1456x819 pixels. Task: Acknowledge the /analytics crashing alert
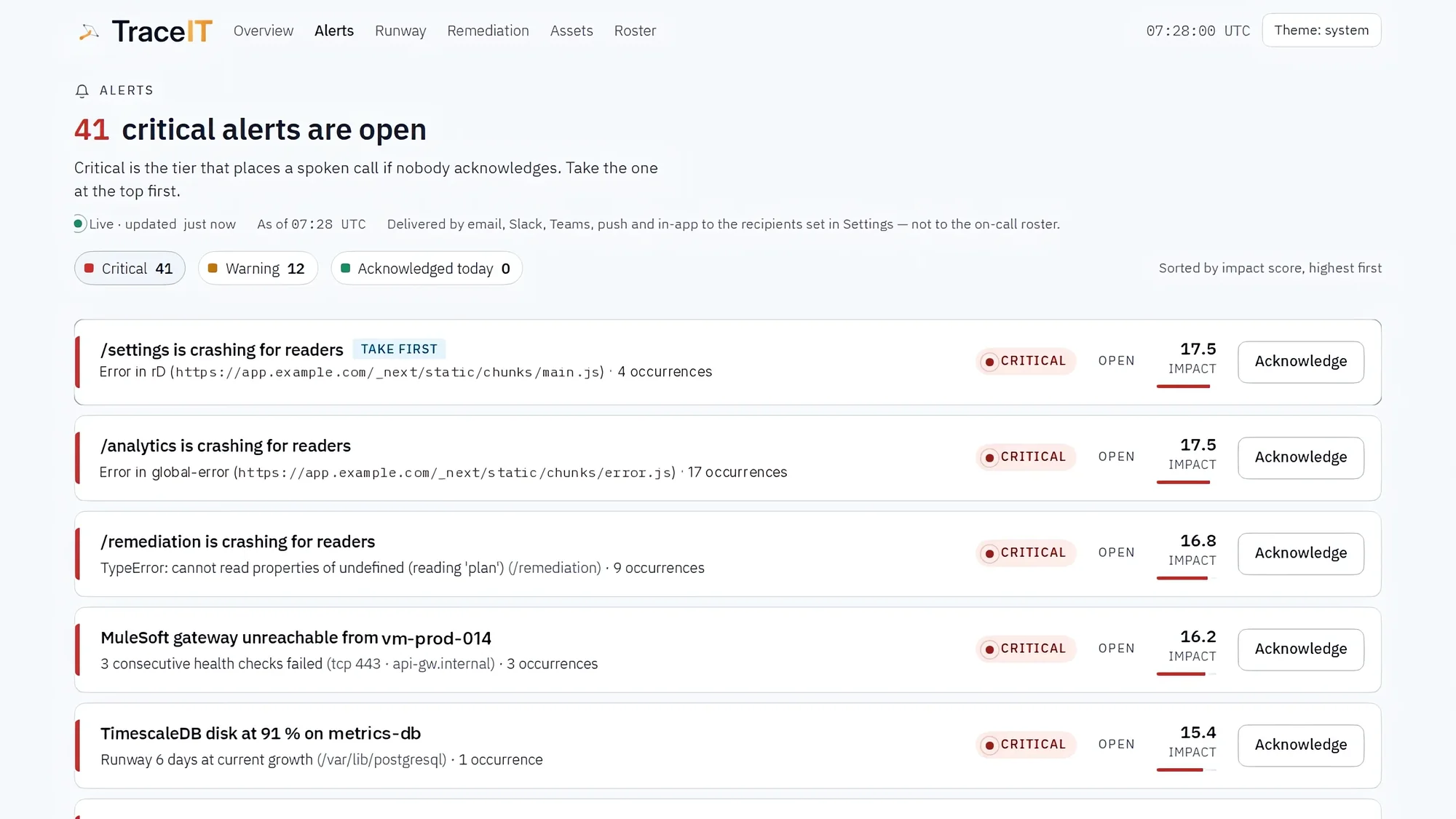(x=1301, y=458)
